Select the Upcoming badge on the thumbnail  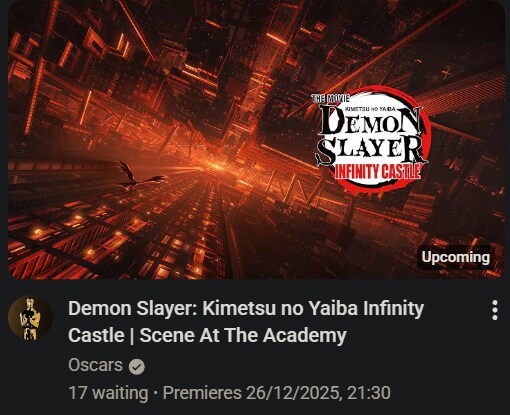[455, 257]
